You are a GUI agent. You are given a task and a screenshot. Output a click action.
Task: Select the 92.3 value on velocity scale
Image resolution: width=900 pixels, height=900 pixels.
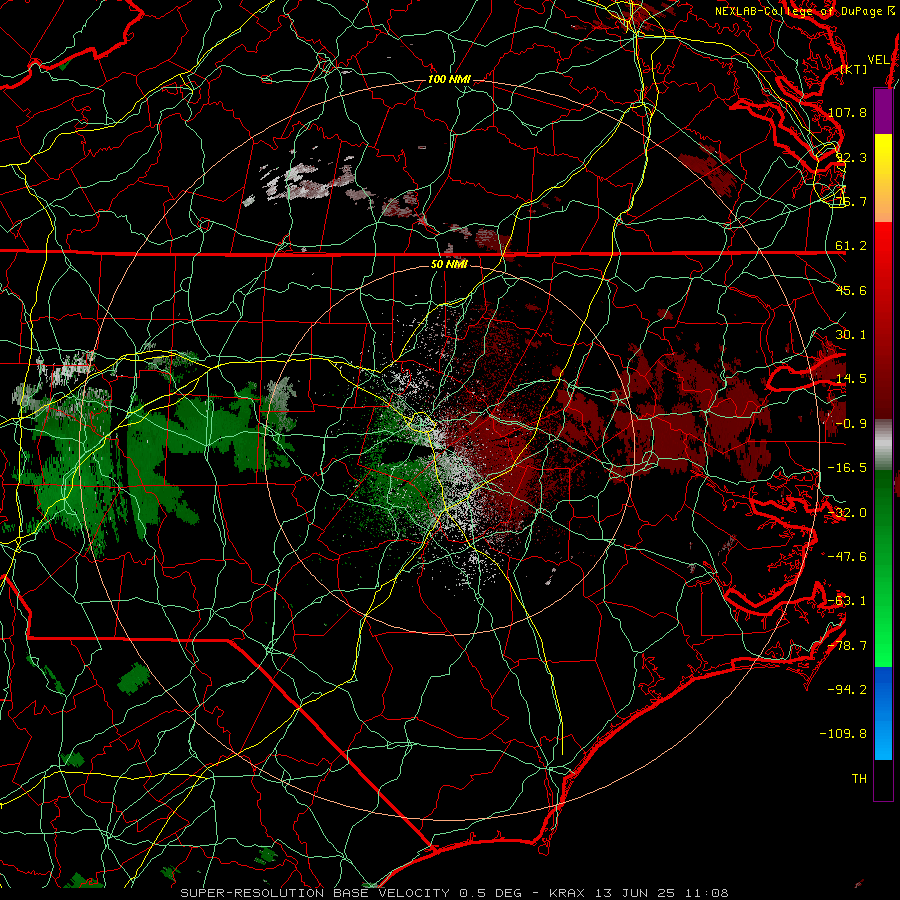(x=851, y=157)
